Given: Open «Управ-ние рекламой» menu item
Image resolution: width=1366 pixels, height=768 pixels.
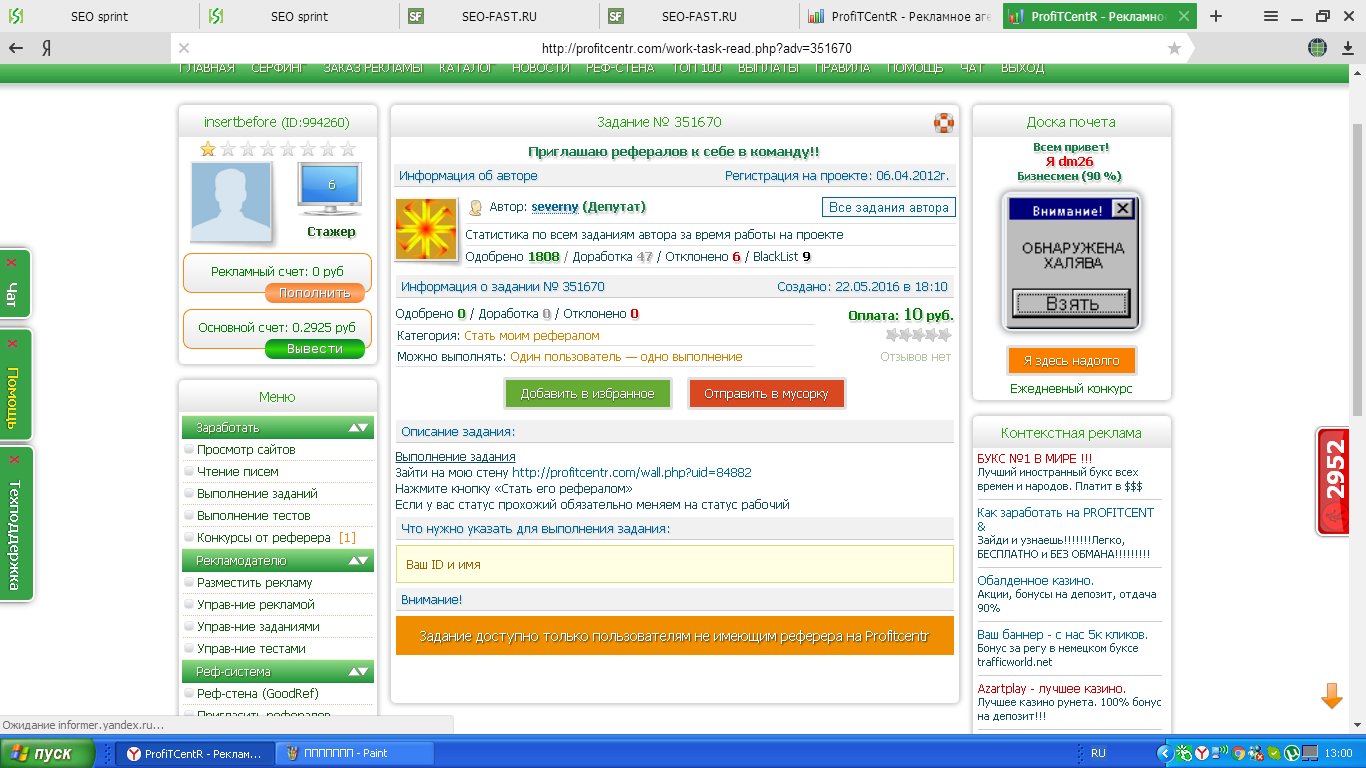Looking at the screenshot, I should [x=256, y=605].
